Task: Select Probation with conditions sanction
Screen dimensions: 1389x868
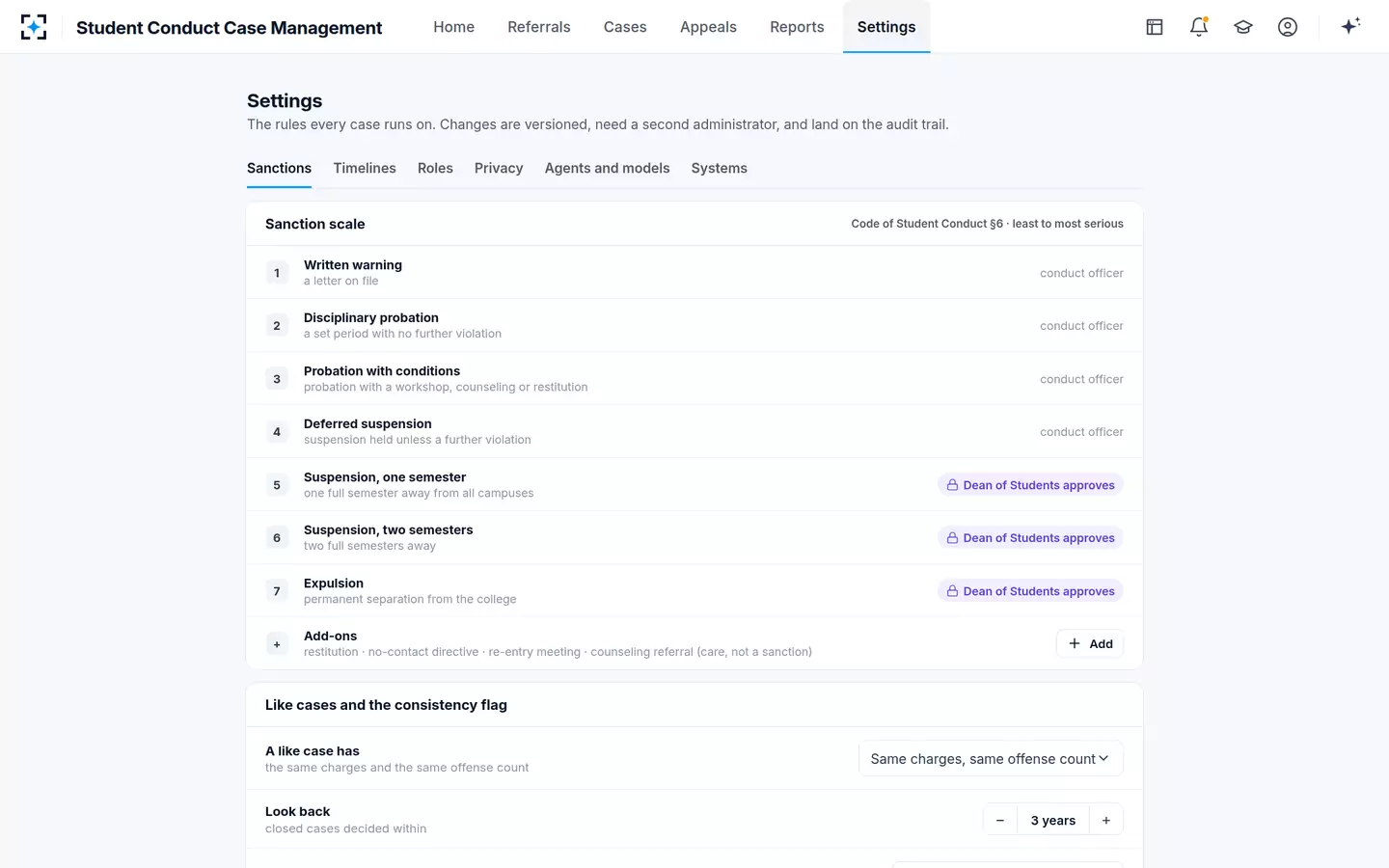Action: click(694, 379)
